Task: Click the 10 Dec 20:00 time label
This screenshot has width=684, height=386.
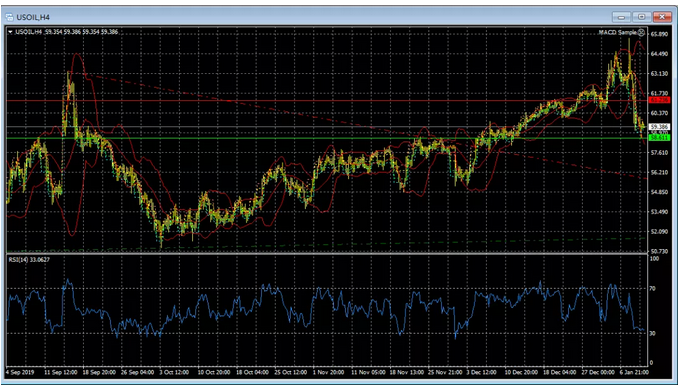Action: click(x=521, y=372)
